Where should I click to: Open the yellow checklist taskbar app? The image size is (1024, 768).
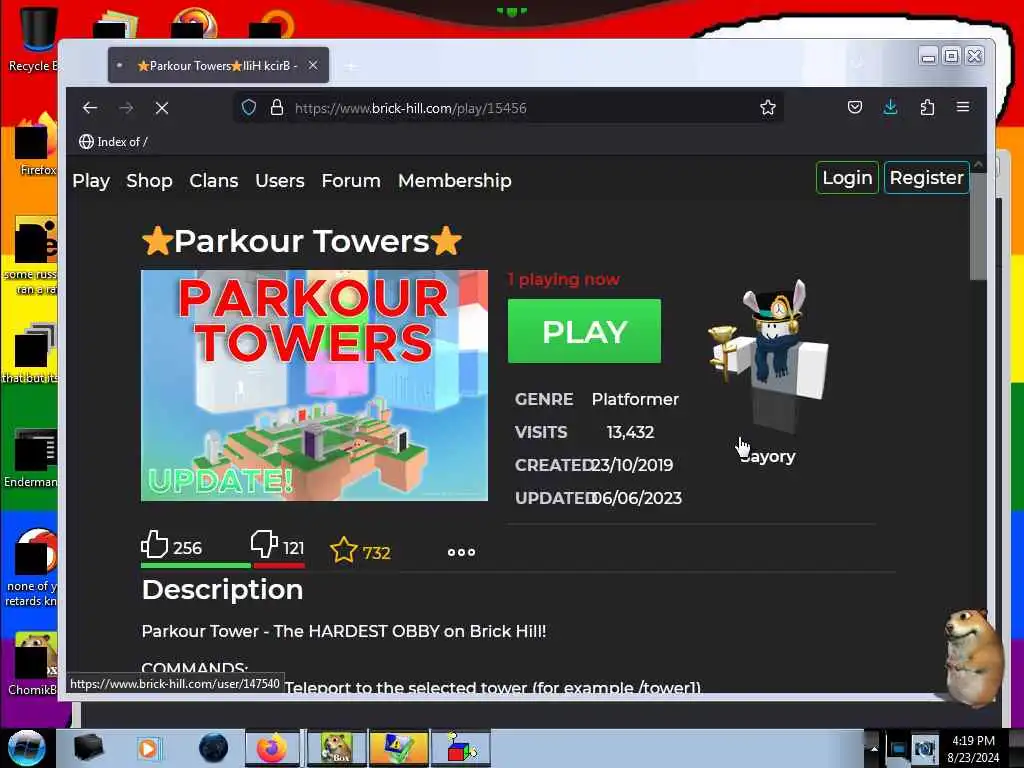coord(398,748)
